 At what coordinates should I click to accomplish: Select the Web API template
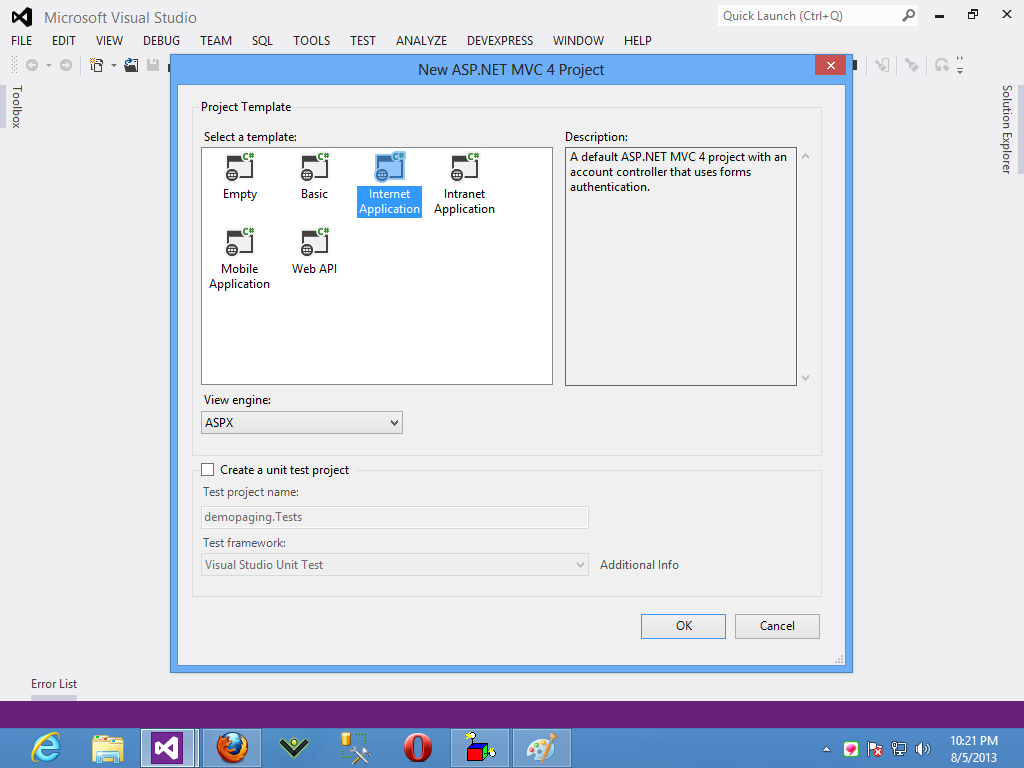point(314,251)
